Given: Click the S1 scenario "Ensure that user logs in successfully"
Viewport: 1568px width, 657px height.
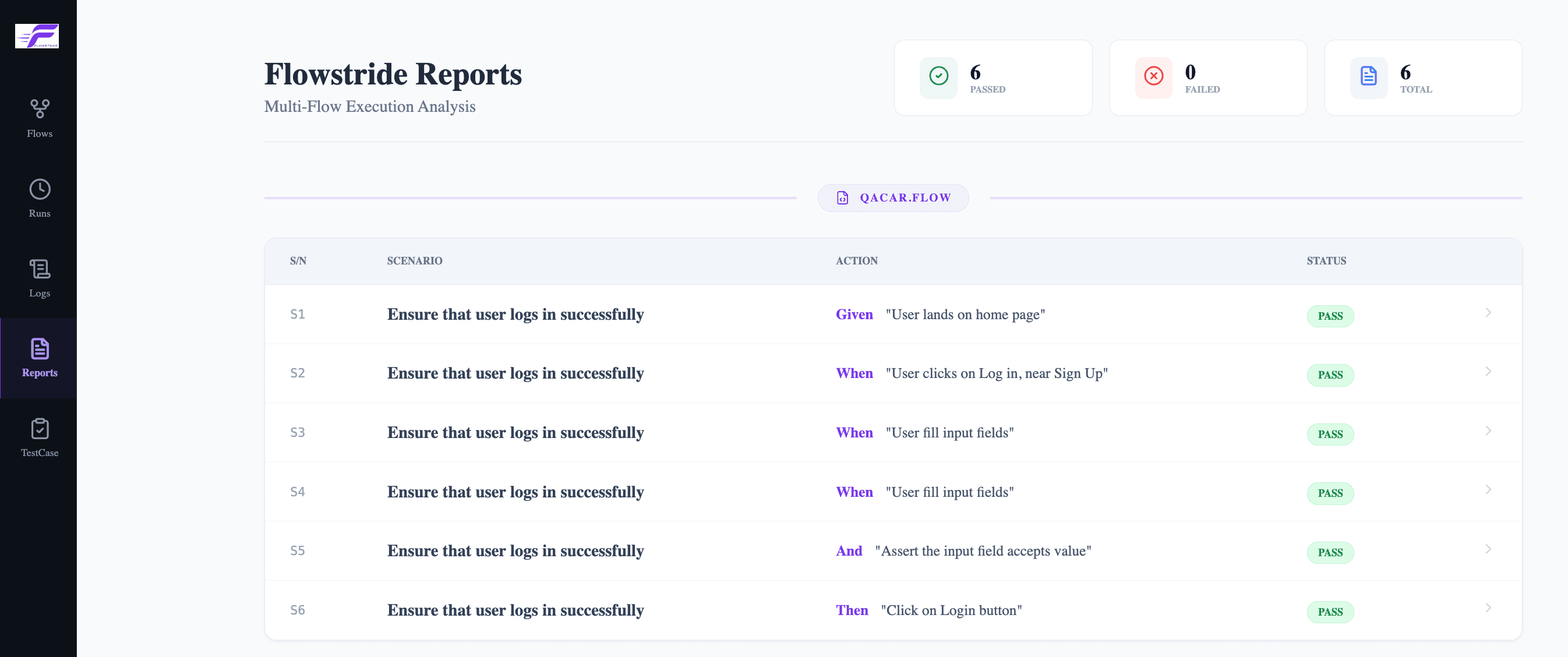Looking at the screenshot, I should [x=515, y=315].
